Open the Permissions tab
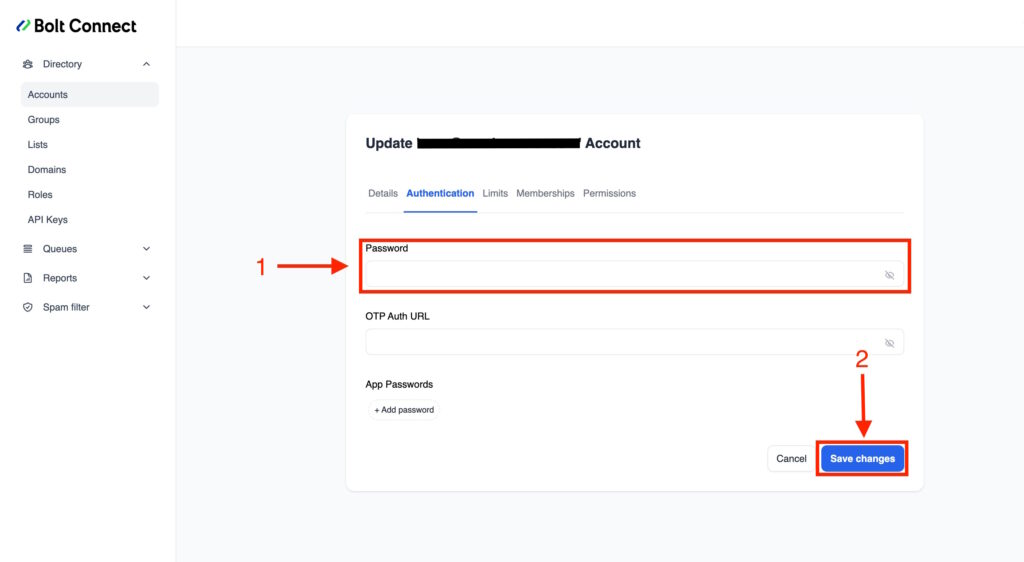Image resolution: width=1024 pixels, height=562 pixels. click(609, 193)
